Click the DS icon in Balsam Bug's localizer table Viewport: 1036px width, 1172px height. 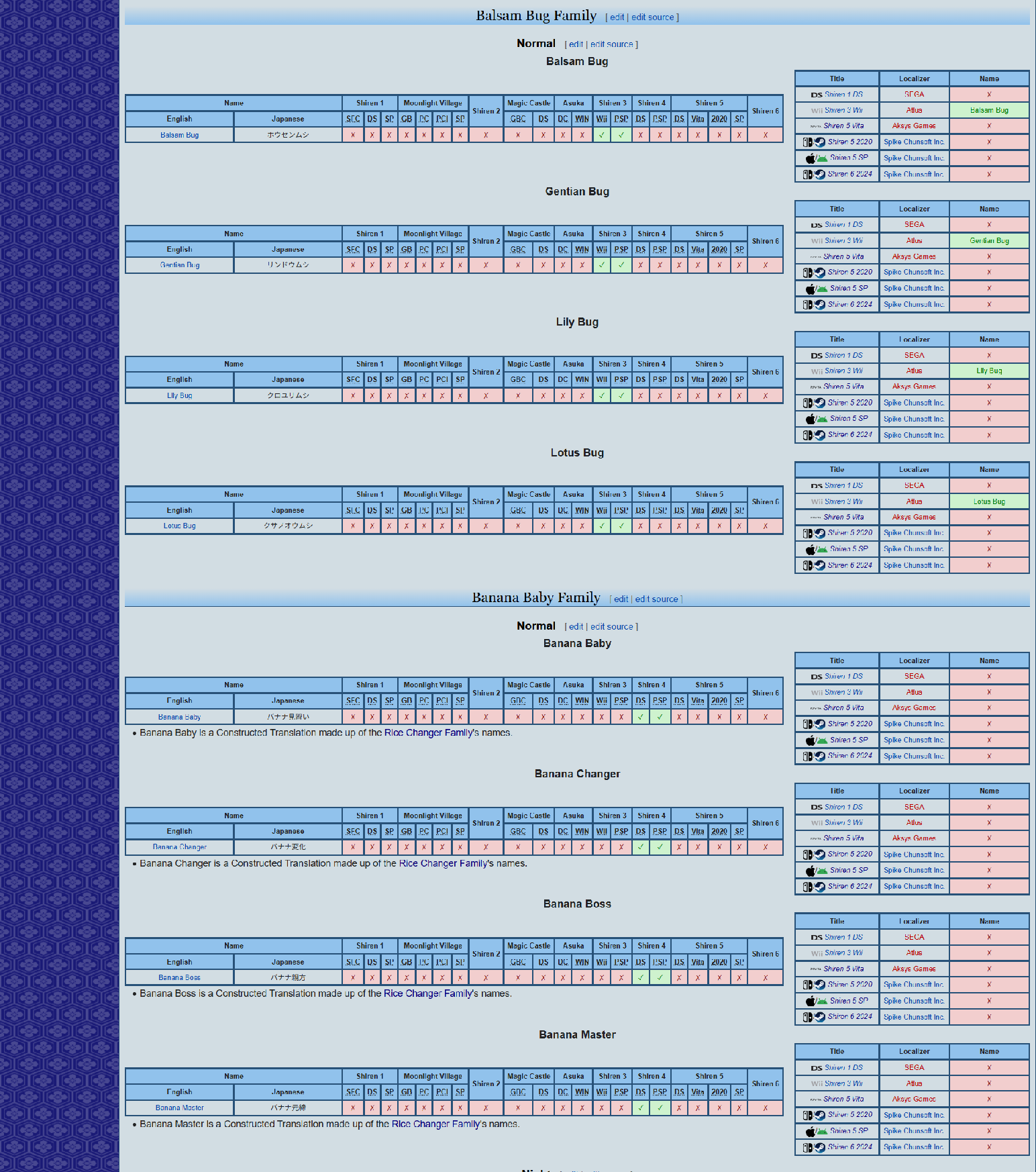[816, 95]
